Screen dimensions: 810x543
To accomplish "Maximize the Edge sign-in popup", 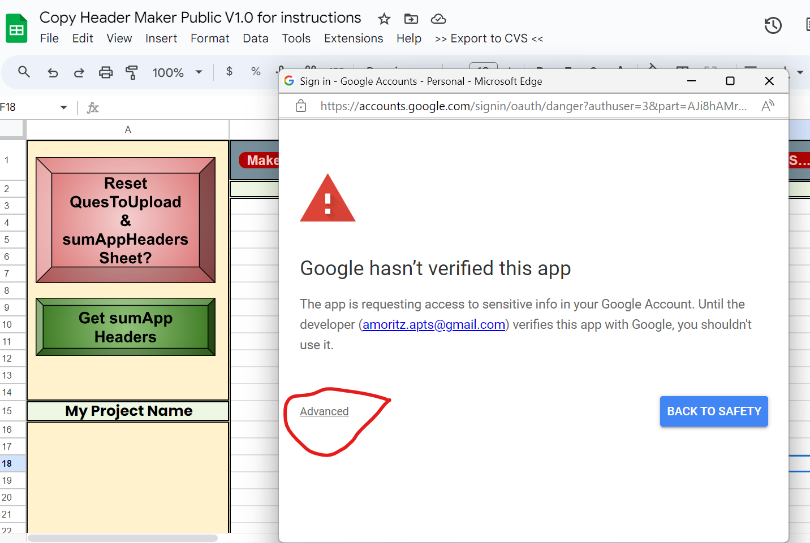I will click(730, 81).
